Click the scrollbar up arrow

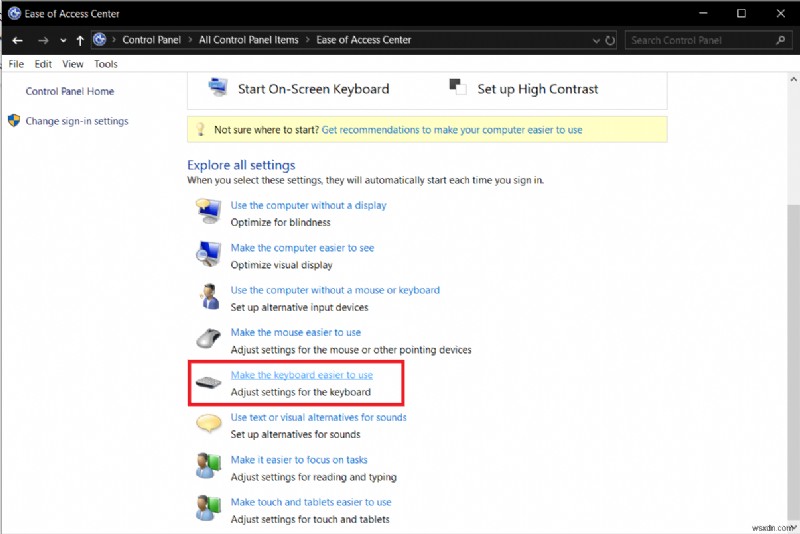coord(793,79)
